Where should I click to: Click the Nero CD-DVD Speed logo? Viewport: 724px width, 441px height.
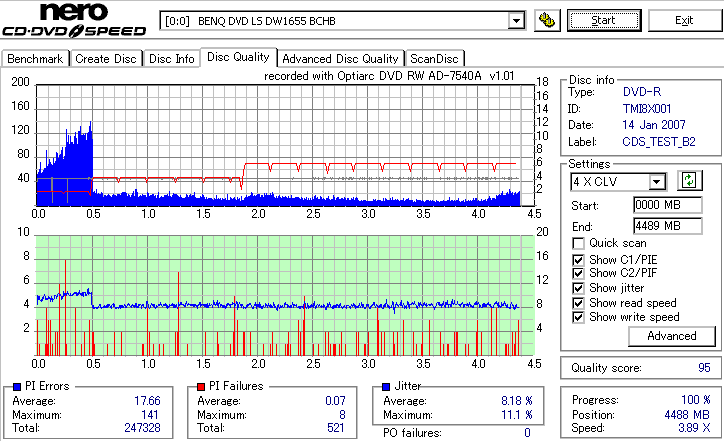74,20
